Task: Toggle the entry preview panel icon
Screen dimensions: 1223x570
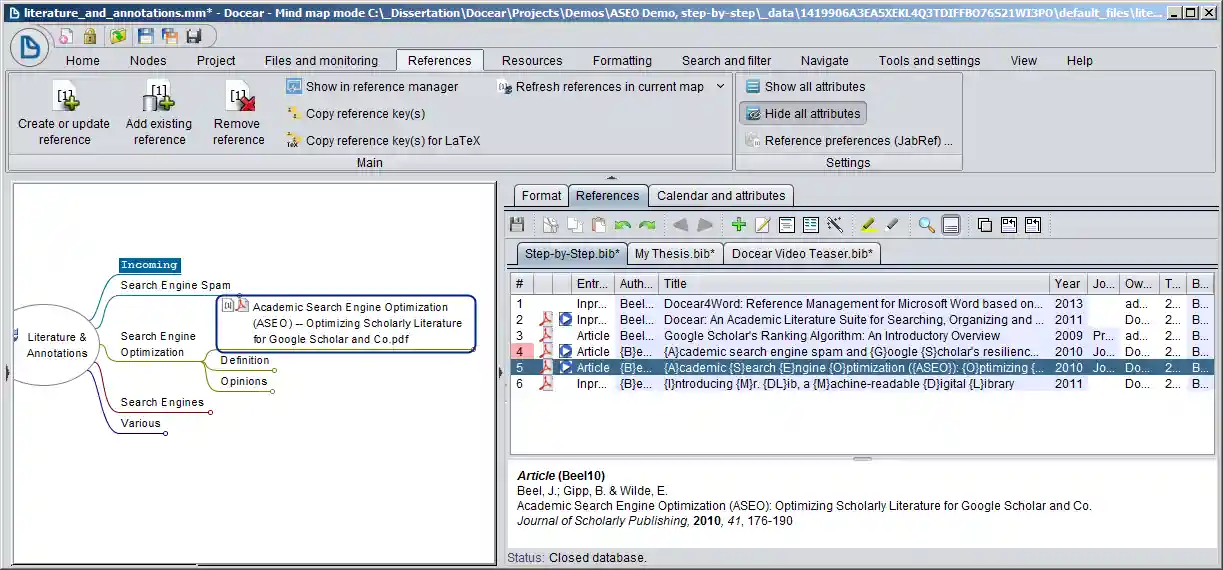Action: click(x=951, y=225)
